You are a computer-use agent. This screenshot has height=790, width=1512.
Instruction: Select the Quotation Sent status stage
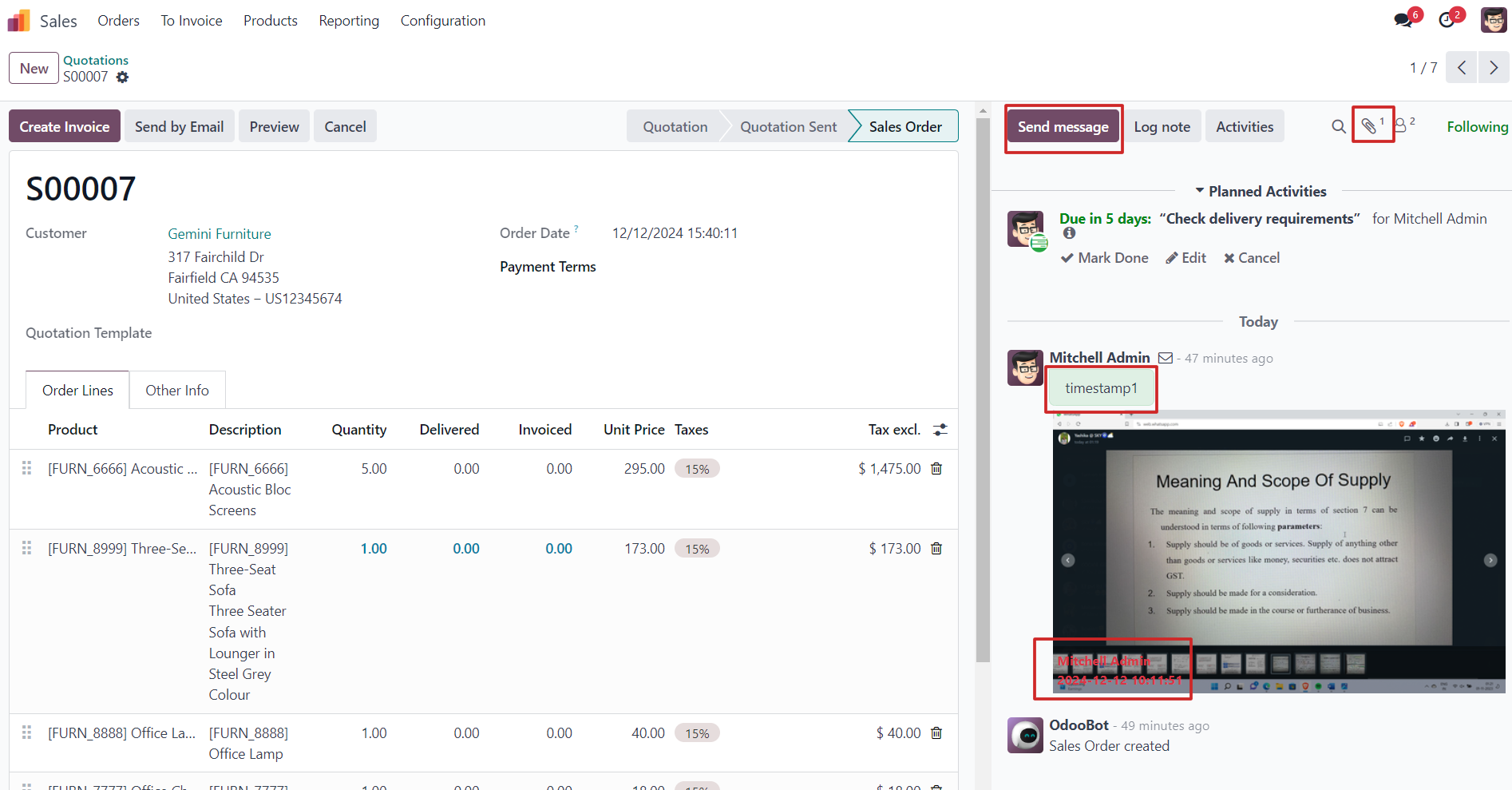(788, 126)
